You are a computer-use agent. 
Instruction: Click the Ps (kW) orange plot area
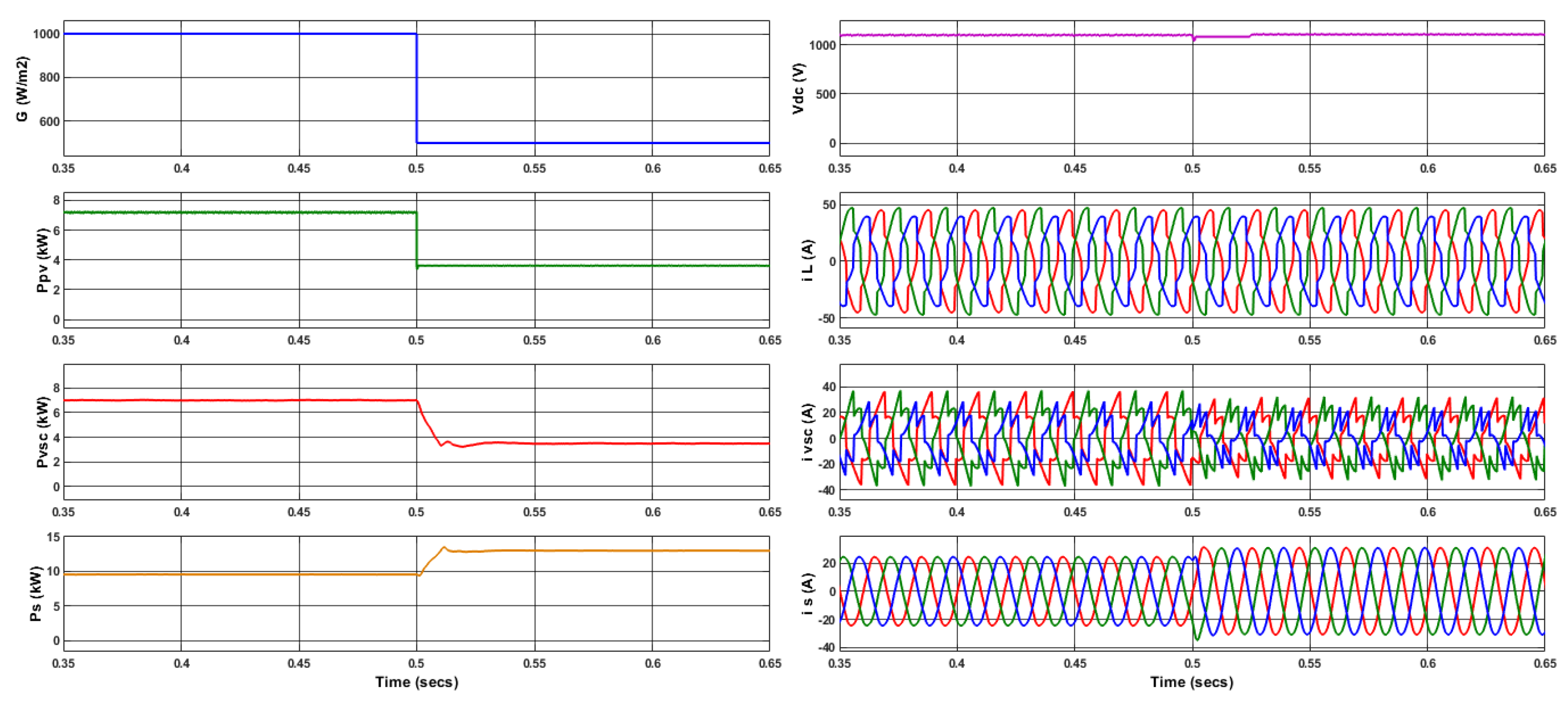(x=416, y=593)
